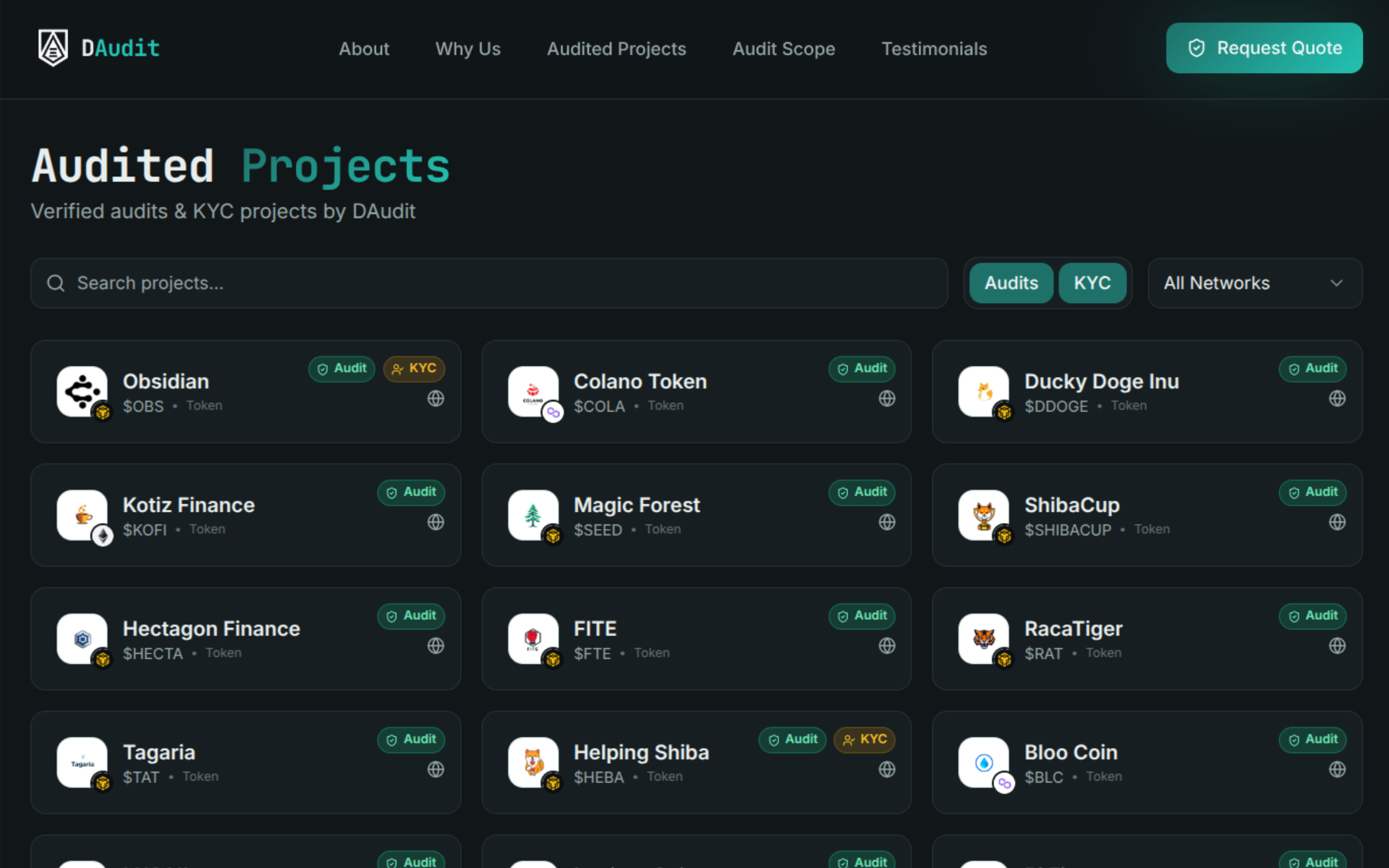This screenshot has height=868, width=1389.
Task: Open Tagaria Audit badge
Action: click(411, 740)
